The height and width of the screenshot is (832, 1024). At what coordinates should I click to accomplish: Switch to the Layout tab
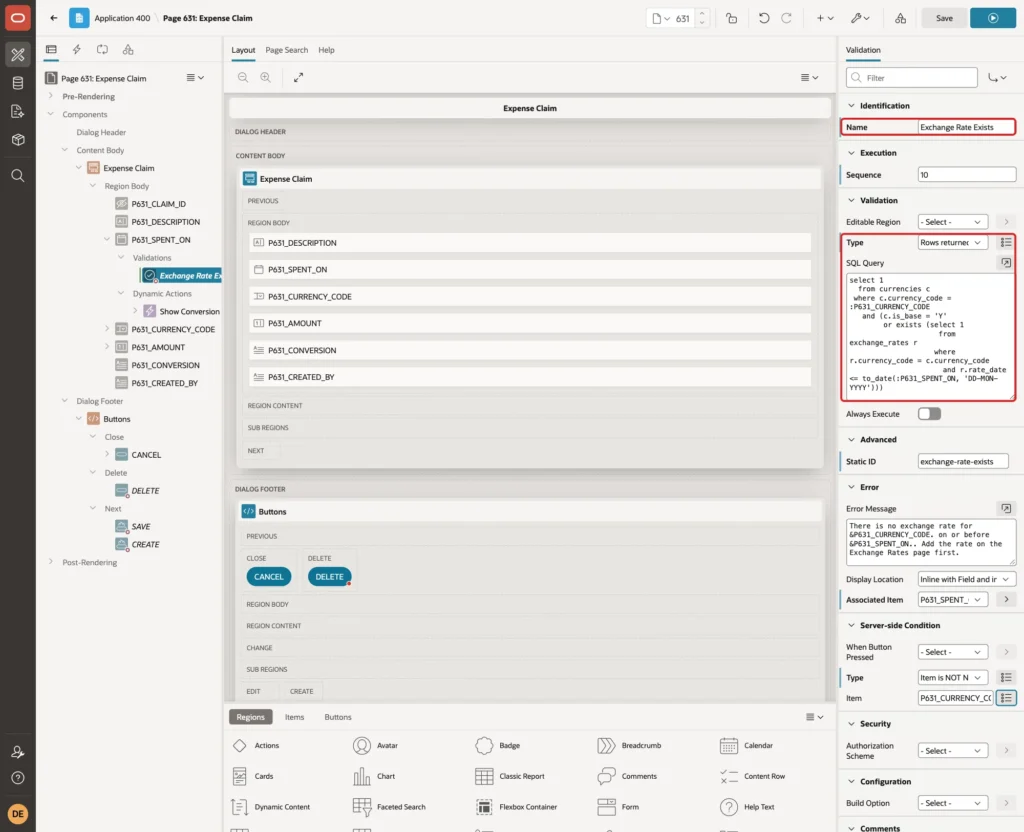tap(243, 50)
